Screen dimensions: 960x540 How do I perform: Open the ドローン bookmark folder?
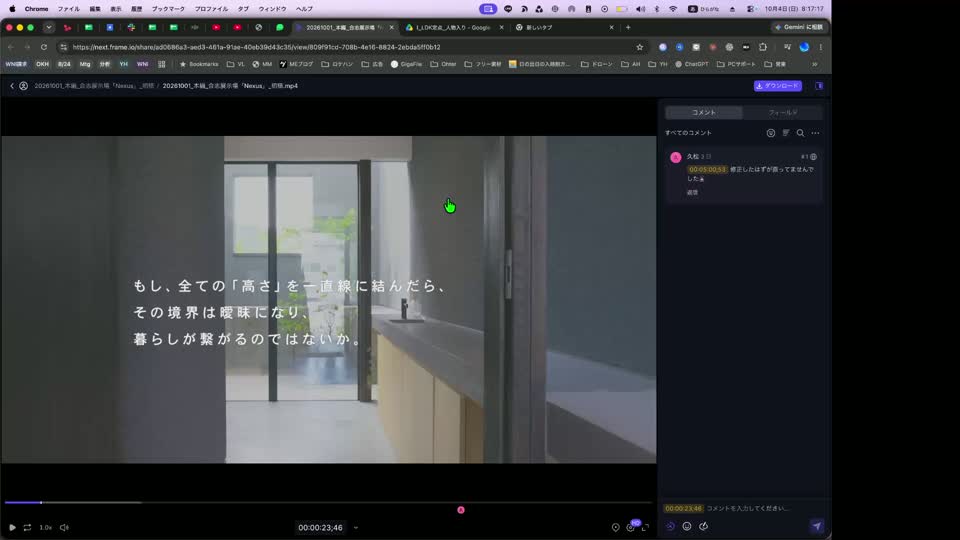tap(597, 64)
